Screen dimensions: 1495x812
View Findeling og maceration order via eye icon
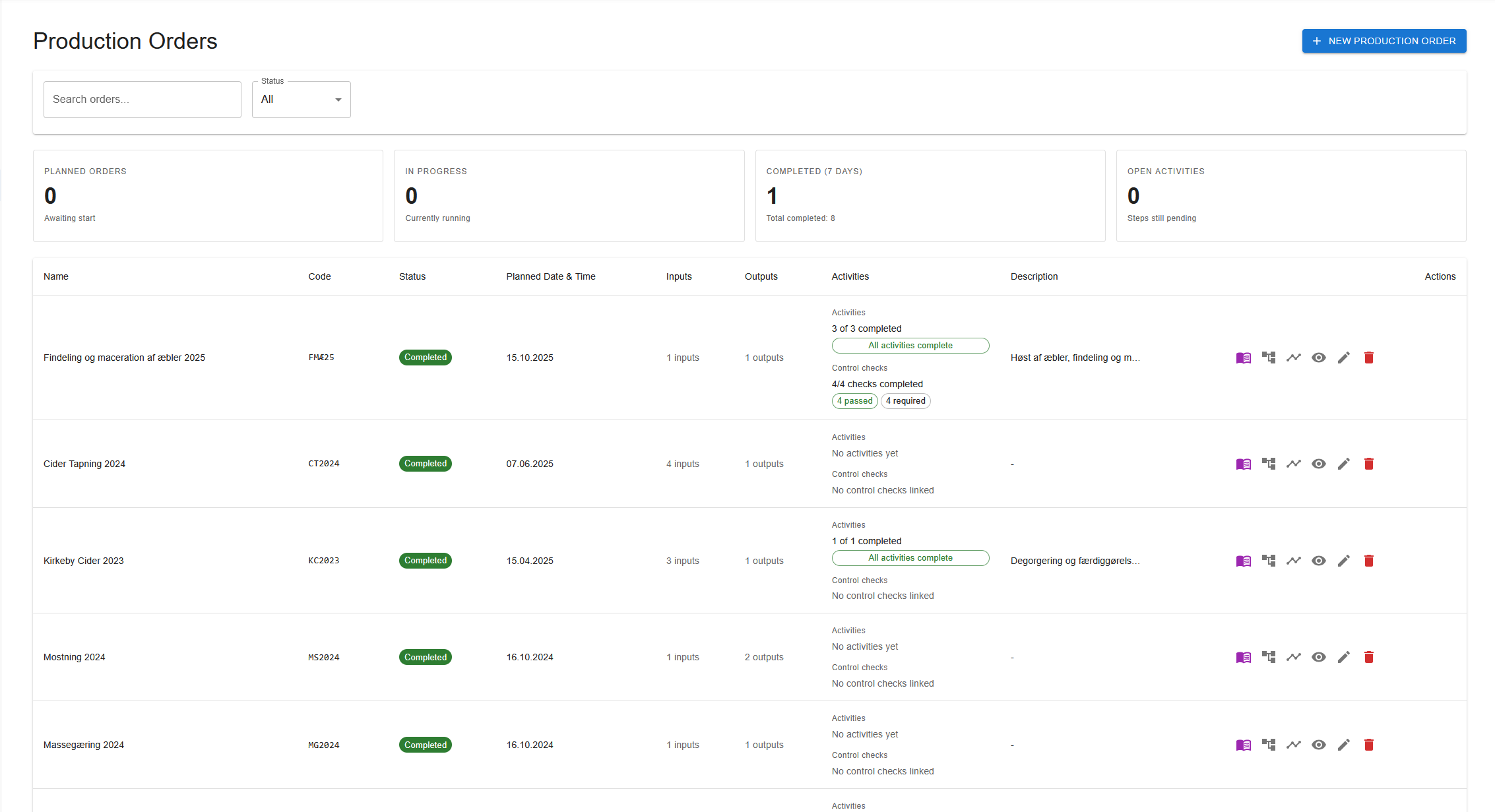tap(1318, 358)
